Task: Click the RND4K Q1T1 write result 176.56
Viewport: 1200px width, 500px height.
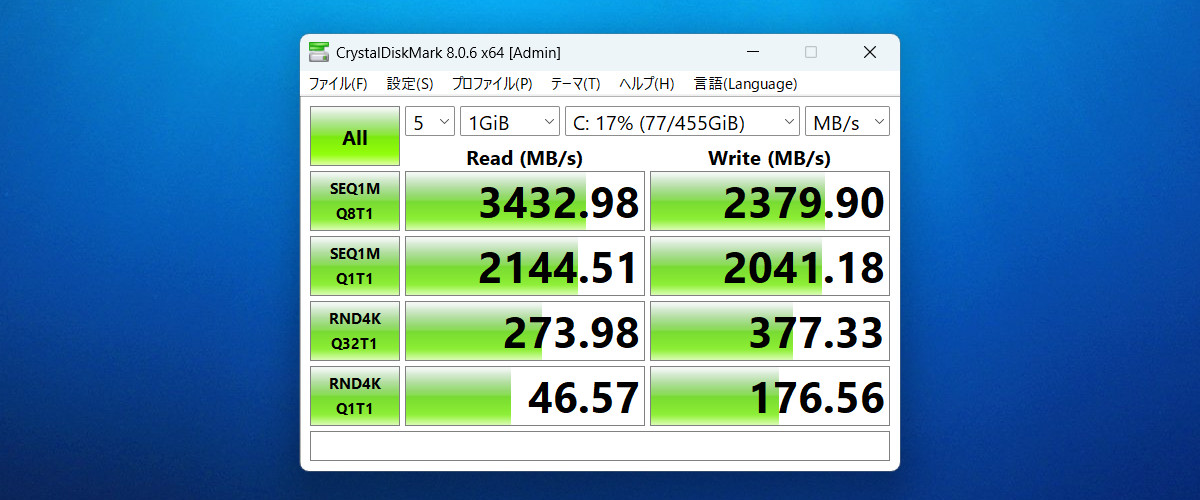Action: [x=769, y=396]
